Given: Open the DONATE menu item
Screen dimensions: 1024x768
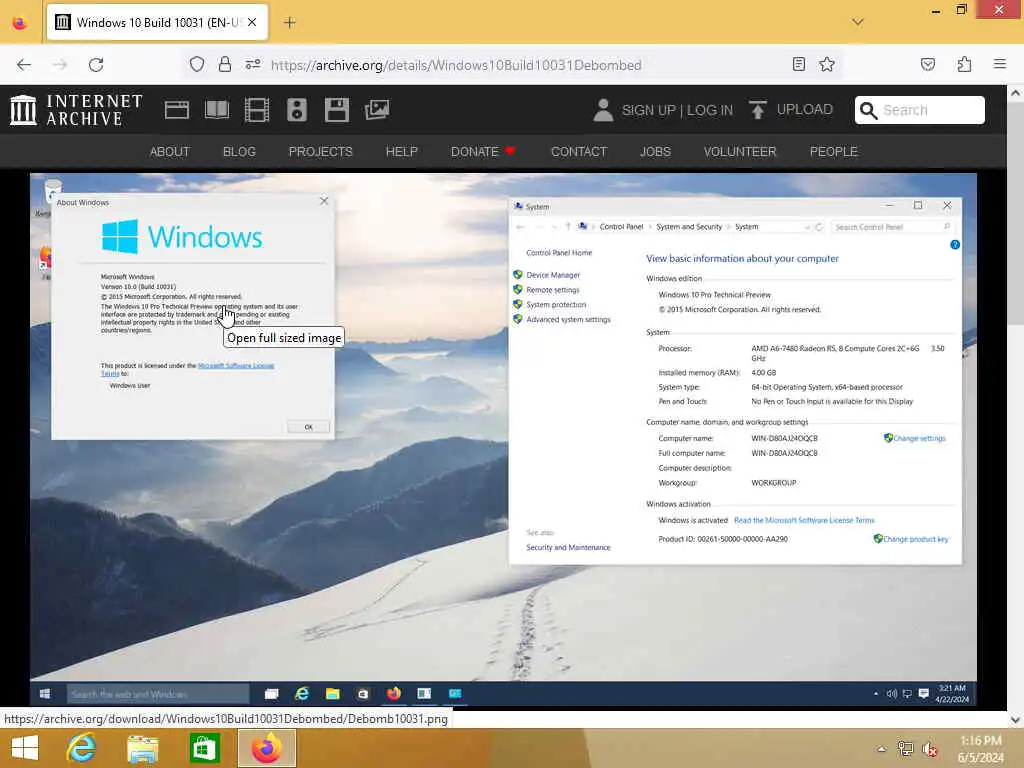Looking at the screenshot, I should pos(483,152).
